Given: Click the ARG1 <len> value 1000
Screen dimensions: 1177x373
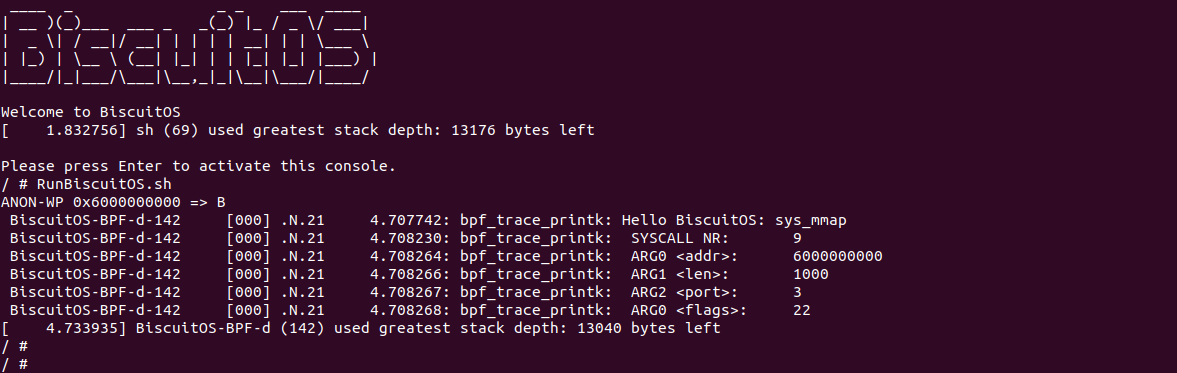Looking at the screenshot, I should 811,275.
